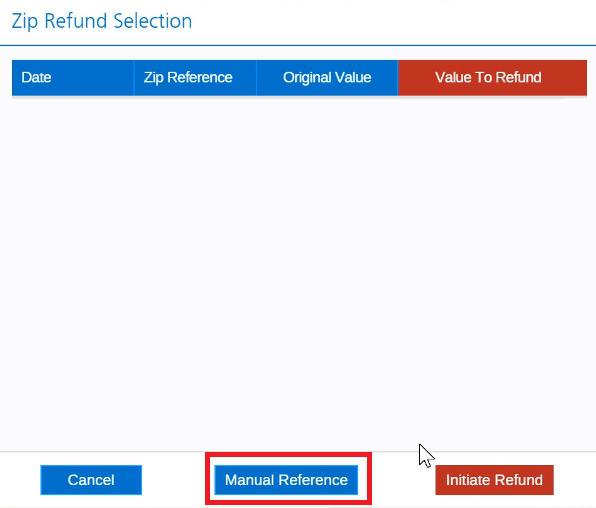Enter a reference manually via Manual Reference
The height and width of the screenshot is (508, 596).
(x=286, y=480)
